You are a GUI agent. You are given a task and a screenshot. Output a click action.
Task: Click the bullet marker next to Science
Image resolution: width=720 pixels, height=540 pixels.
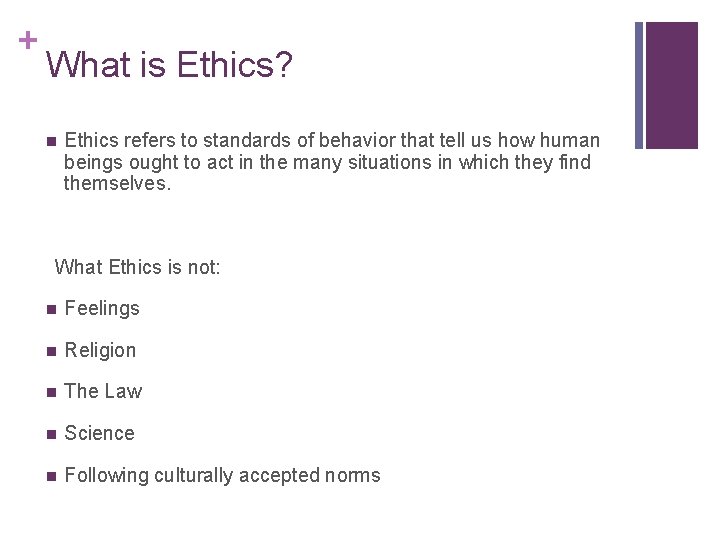(x=50, y=434)
